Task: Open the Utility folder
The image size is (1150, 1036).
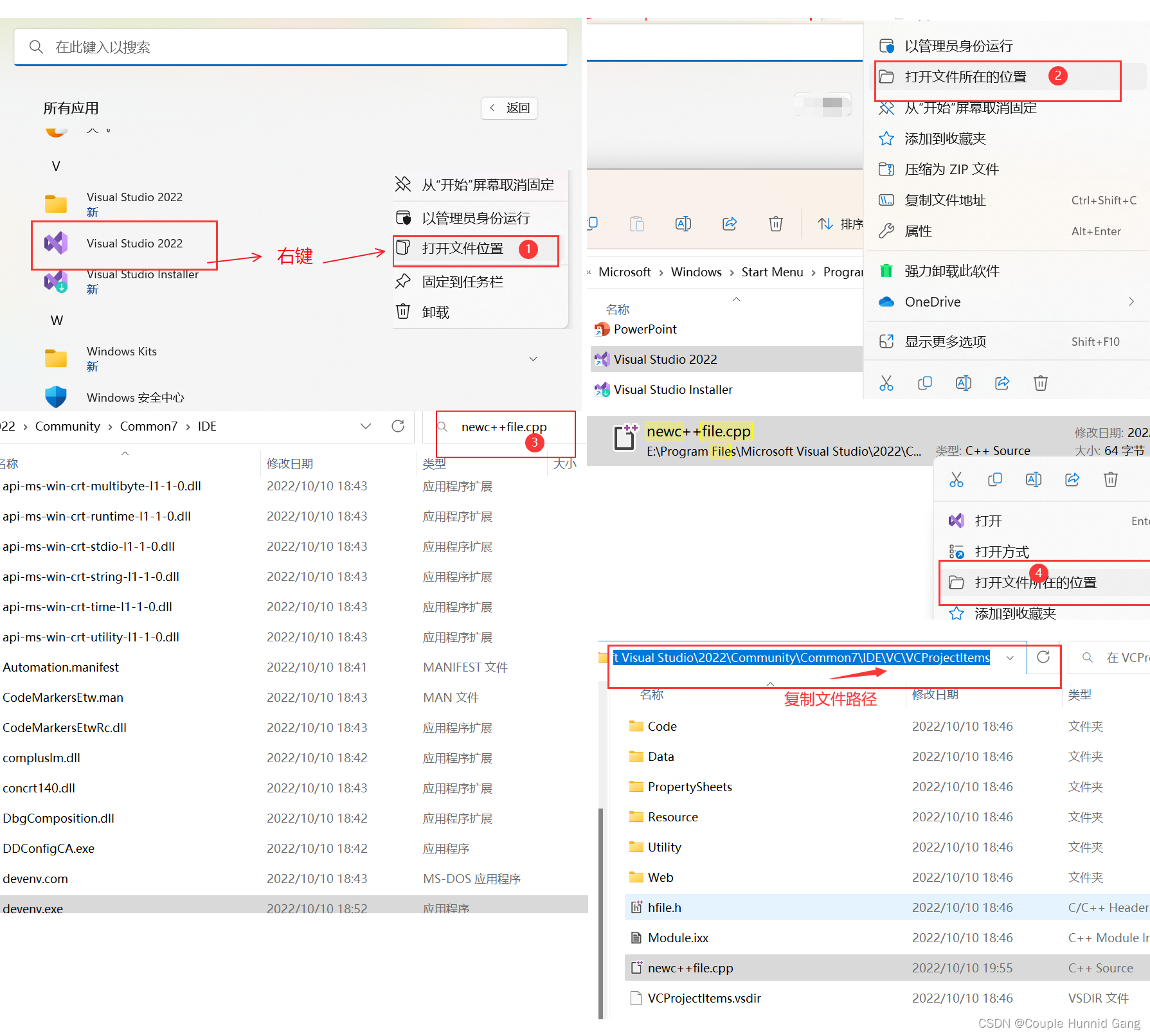Action: [887, 847]
